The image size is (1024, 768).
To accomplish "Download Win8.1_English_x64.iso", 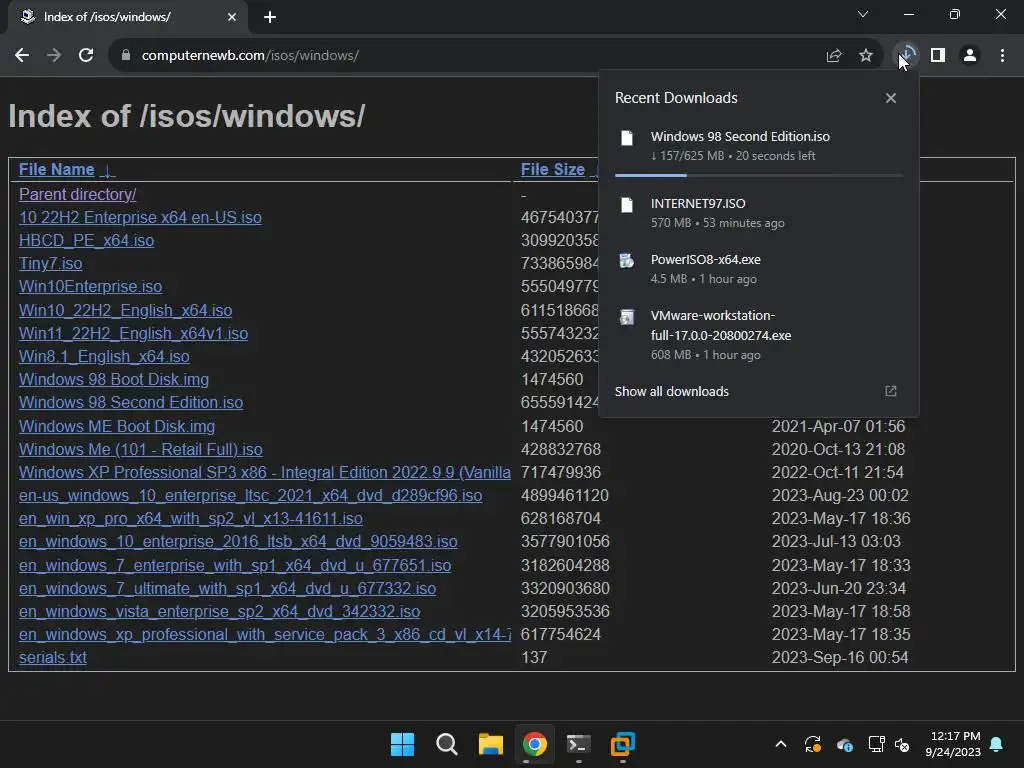I will [x=104, y=357].
